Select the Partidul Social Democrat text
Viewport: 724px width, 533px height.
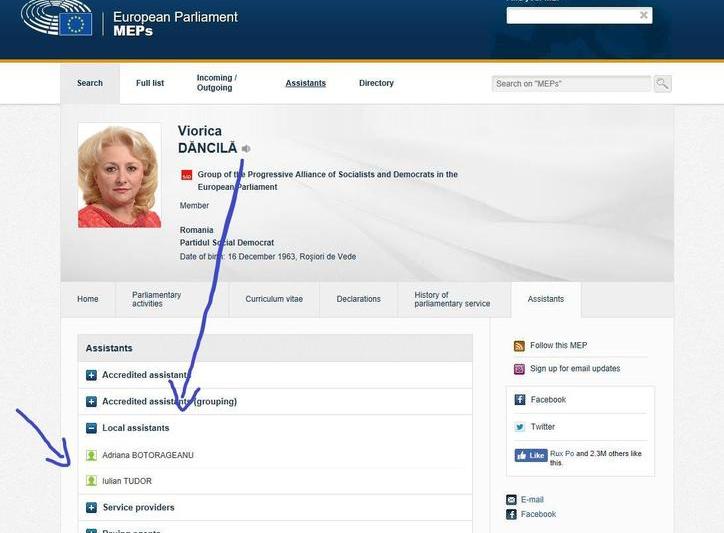pyautogui.click(x=227, y=242)
